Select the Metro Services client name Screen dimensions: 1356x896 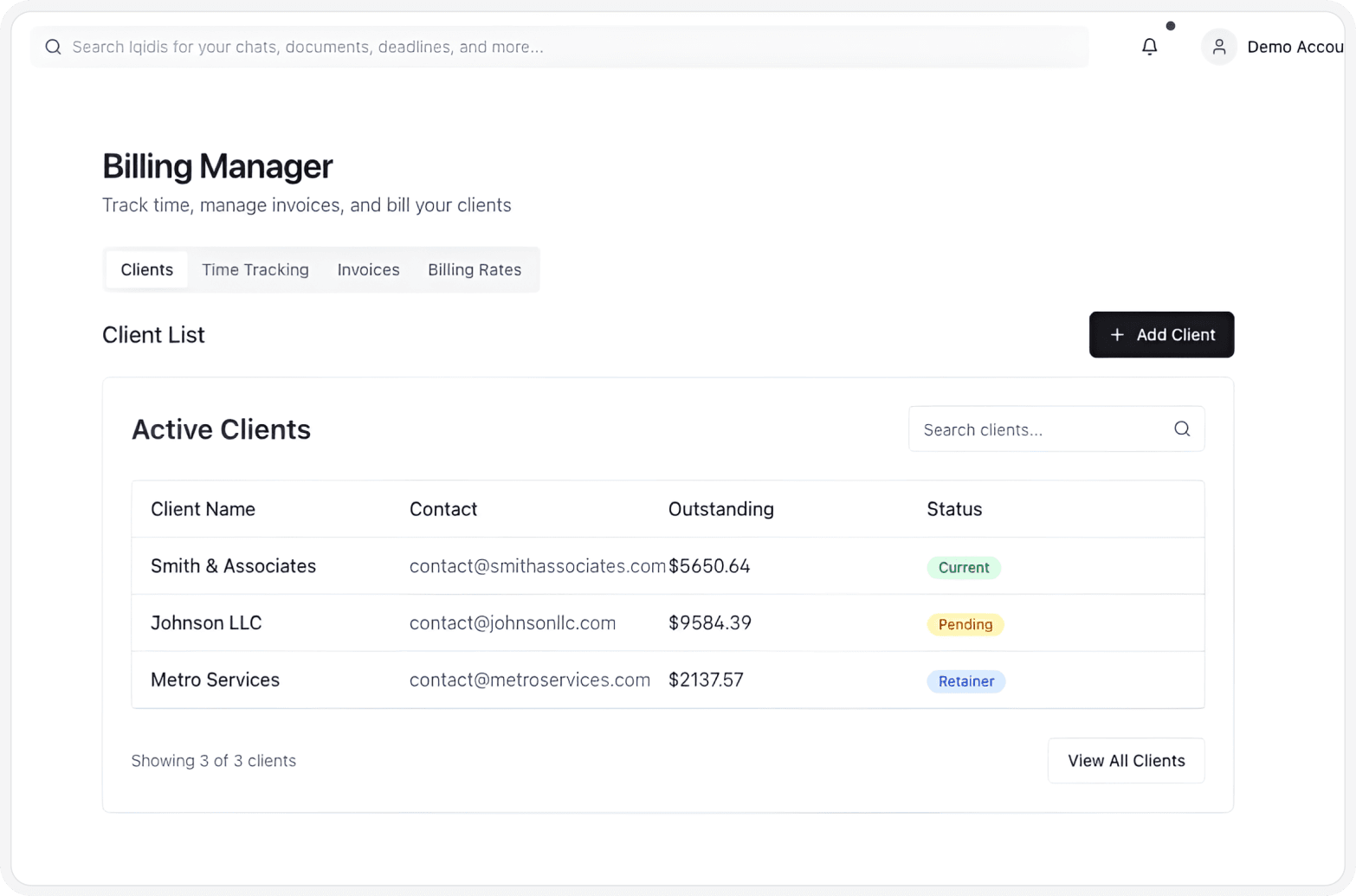pyautogui.click(x=215, y=680)
